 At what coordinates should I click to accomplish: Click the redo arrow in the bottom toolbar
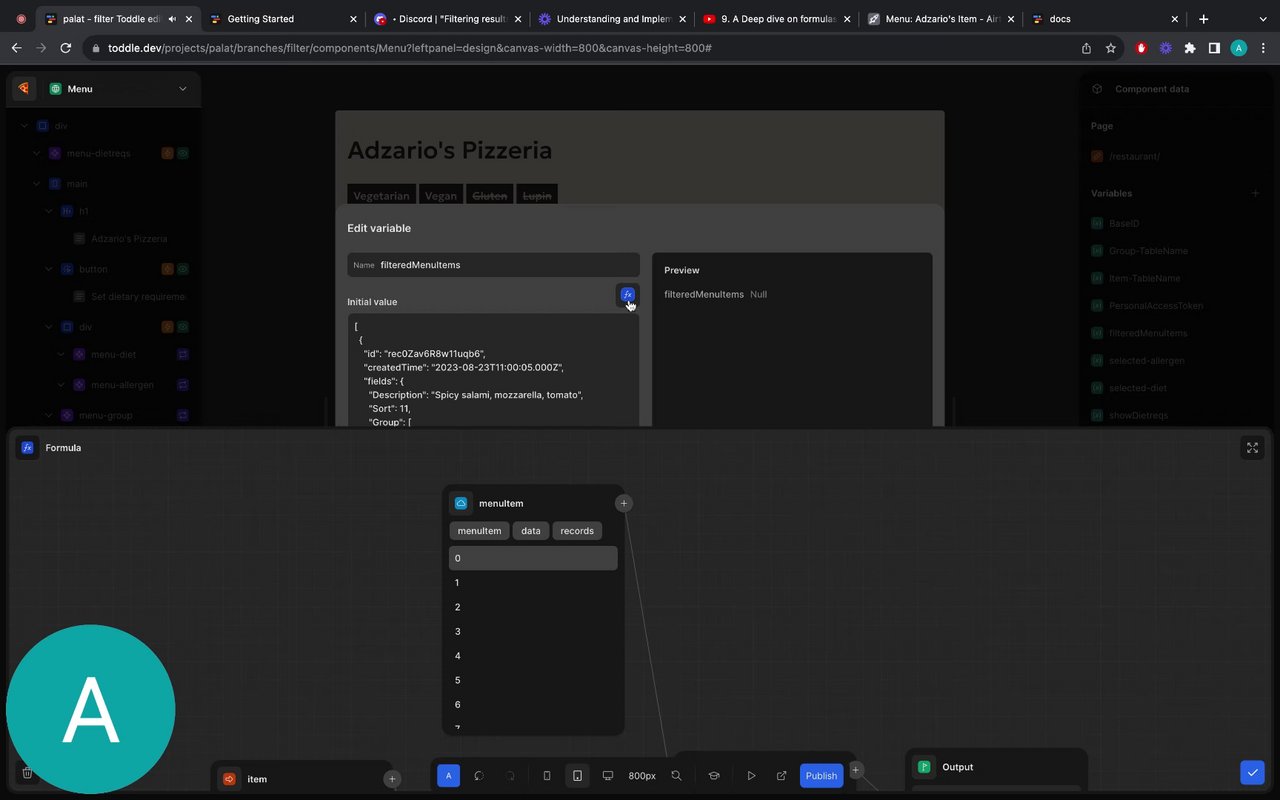510,775
